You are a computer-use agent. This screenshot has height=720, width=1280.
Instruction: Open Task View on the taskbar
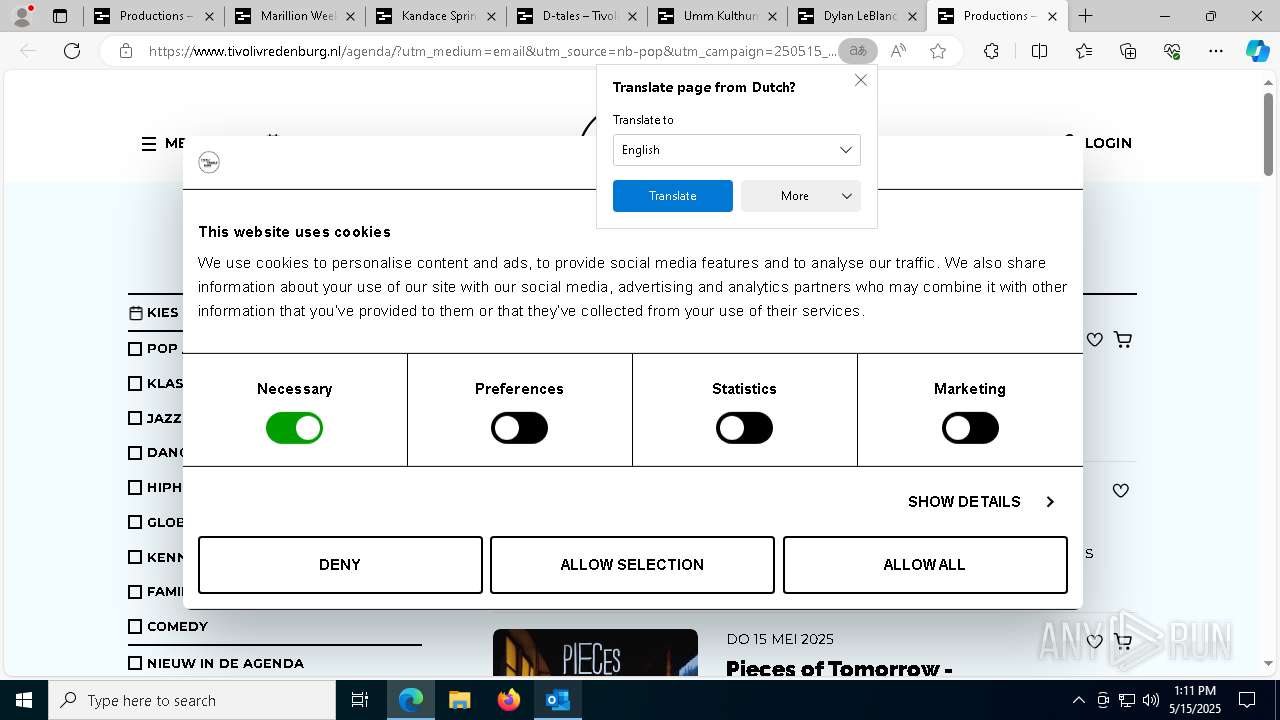point(360,700)
